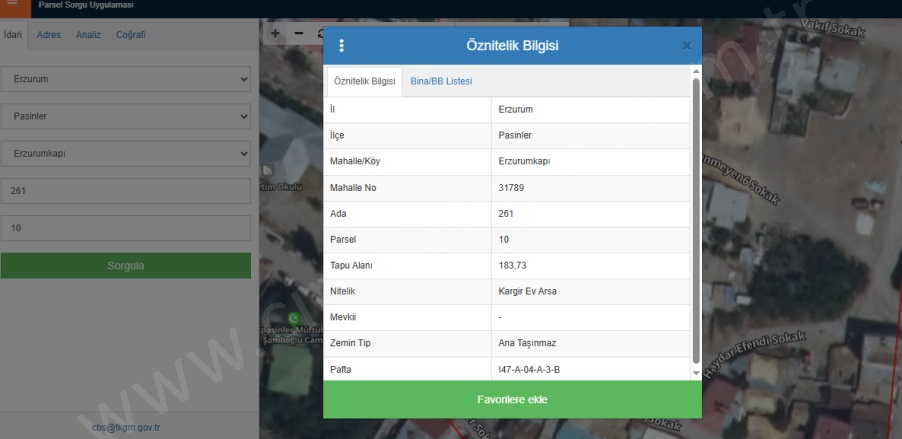902x439 pixels.
Task: Open the Analiz tab
Action: 88,35
